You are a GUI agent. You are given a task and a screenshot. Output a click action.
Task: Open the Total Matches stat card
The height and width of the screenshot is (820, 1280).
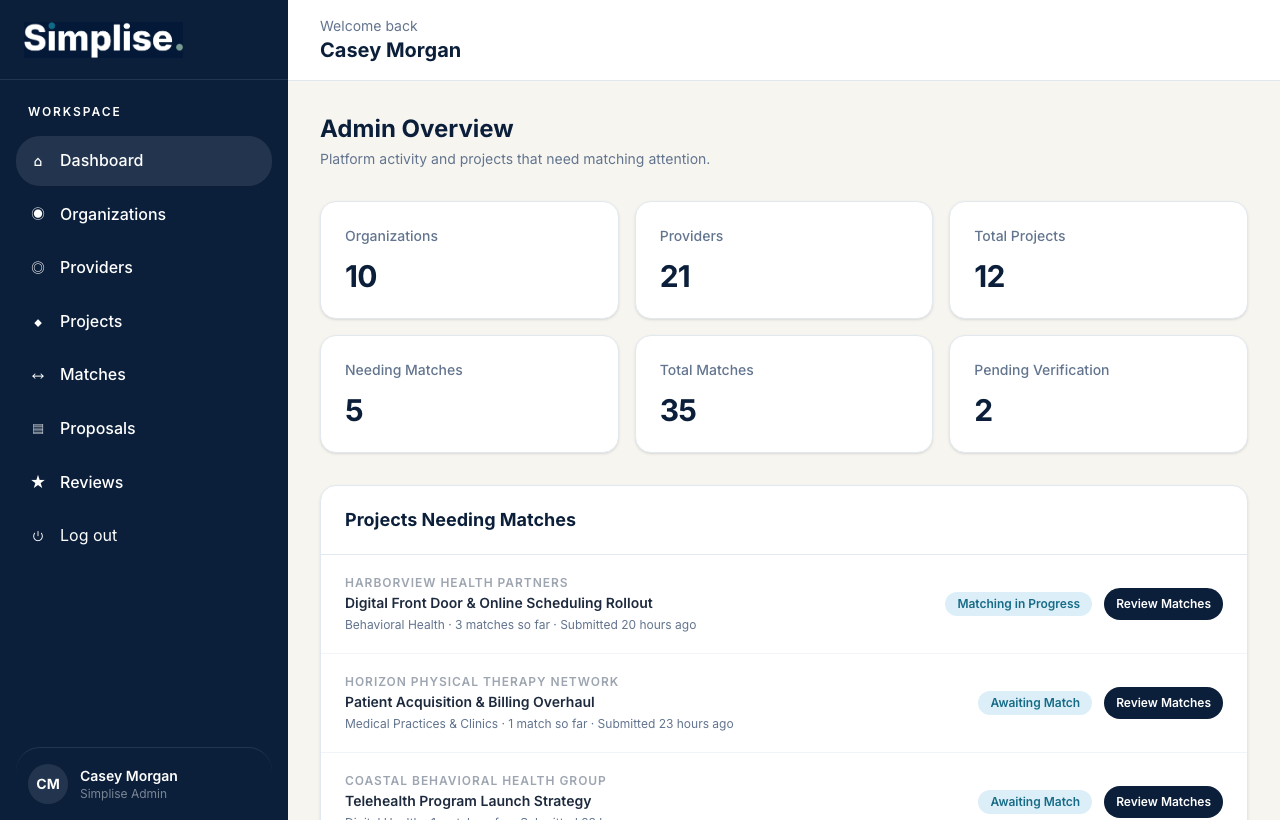point(784,394)
